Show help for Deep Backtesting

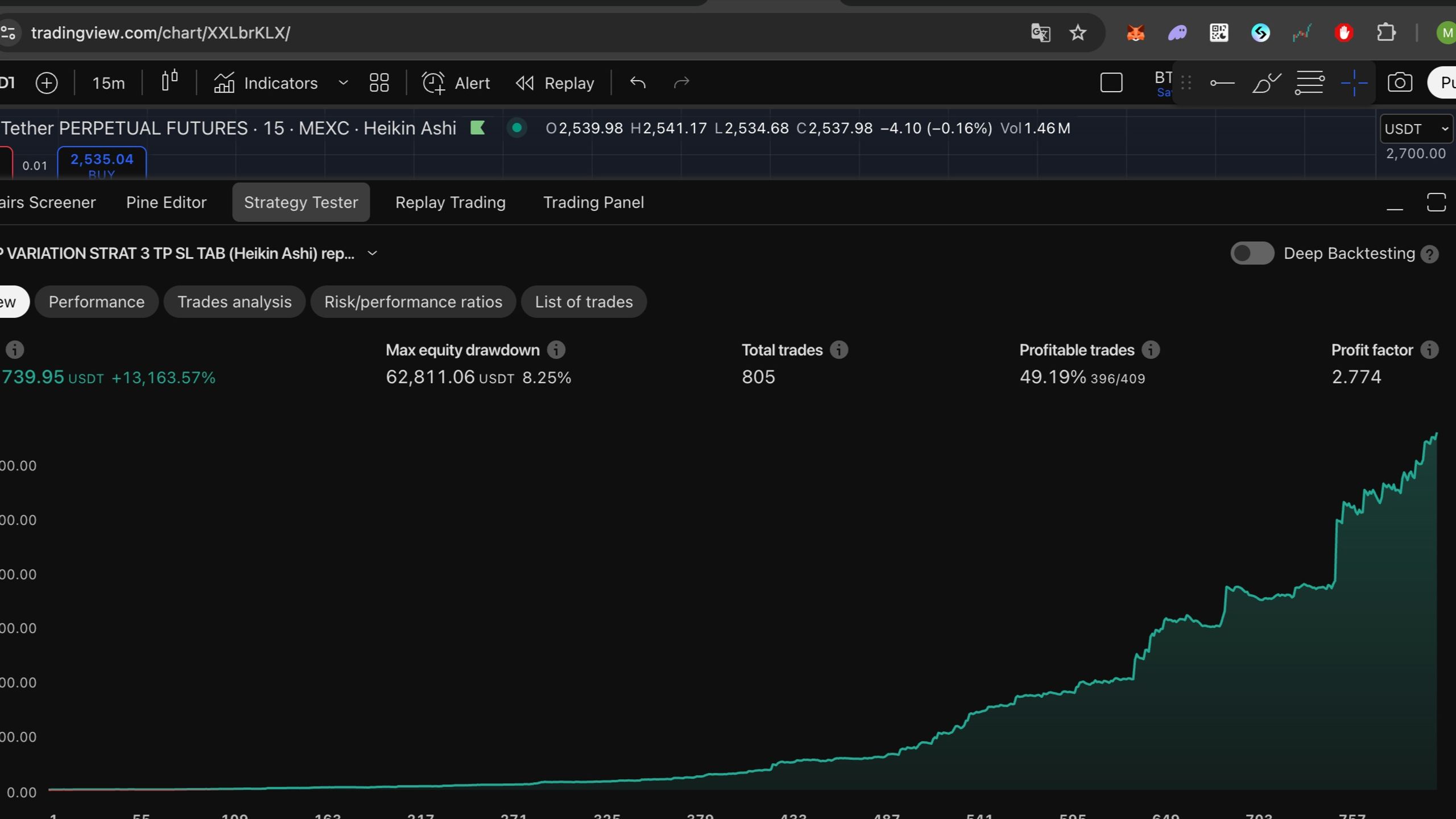1430,254
